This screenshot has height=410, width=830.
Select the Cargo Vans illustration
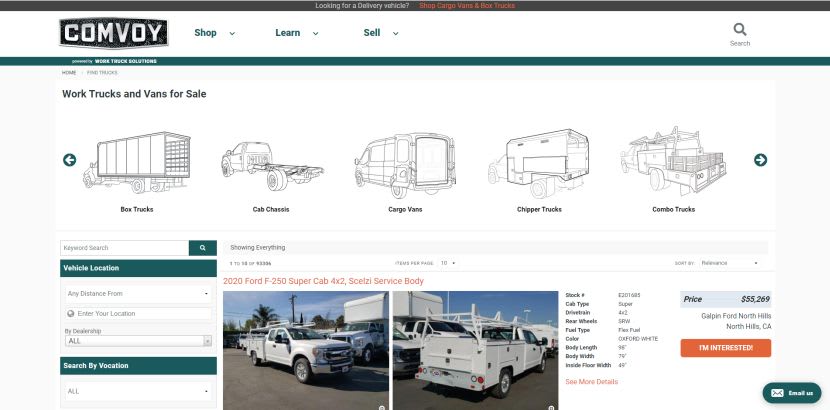(x=405, y=165)
